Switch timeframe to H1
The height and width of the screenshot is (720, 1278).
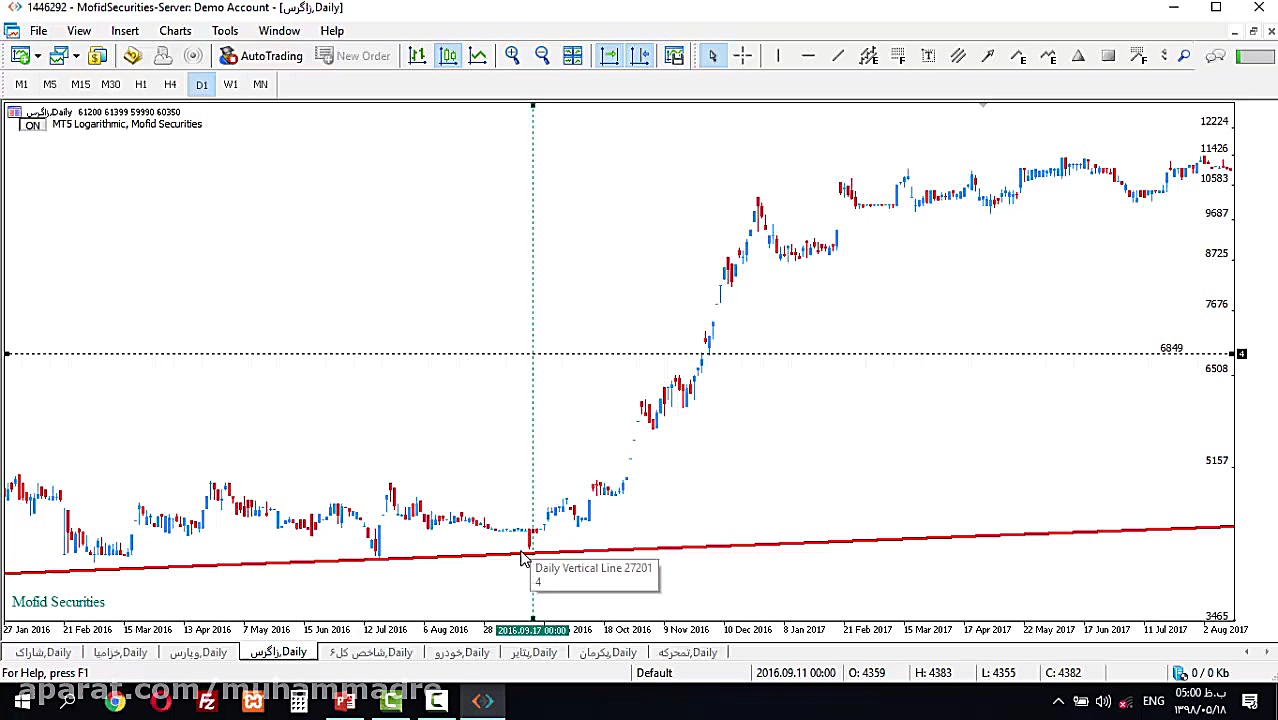click(x=141, y=84)
